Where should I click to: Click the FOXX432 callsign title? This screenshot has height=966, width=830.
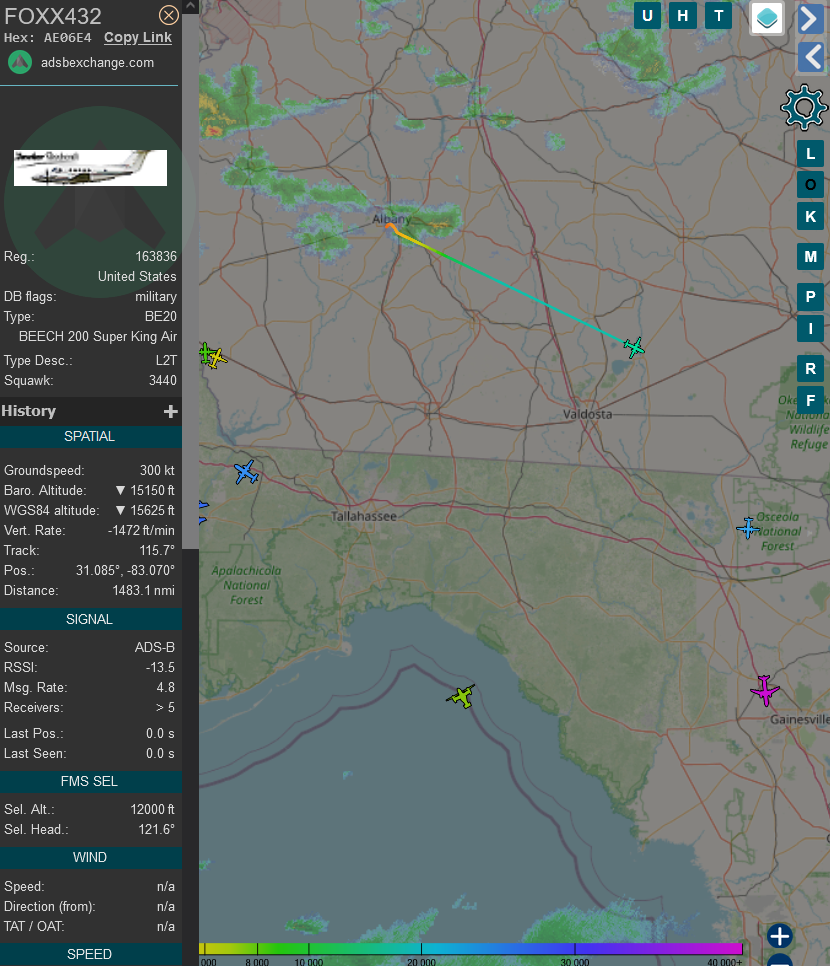click(53, 16)
